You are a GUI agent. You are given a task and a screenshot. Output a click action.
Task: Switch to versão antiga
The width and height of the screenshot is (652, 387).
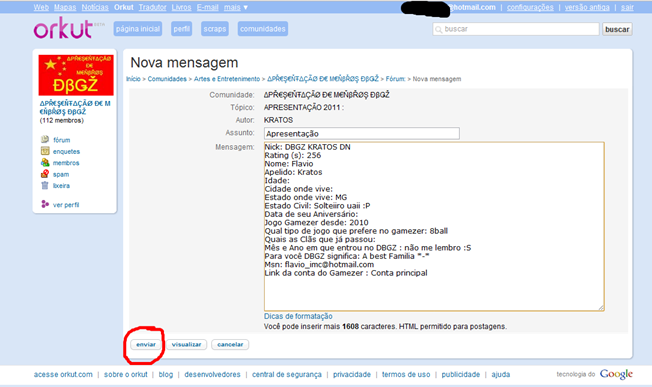pyautogui.click(x=587, y=7)
